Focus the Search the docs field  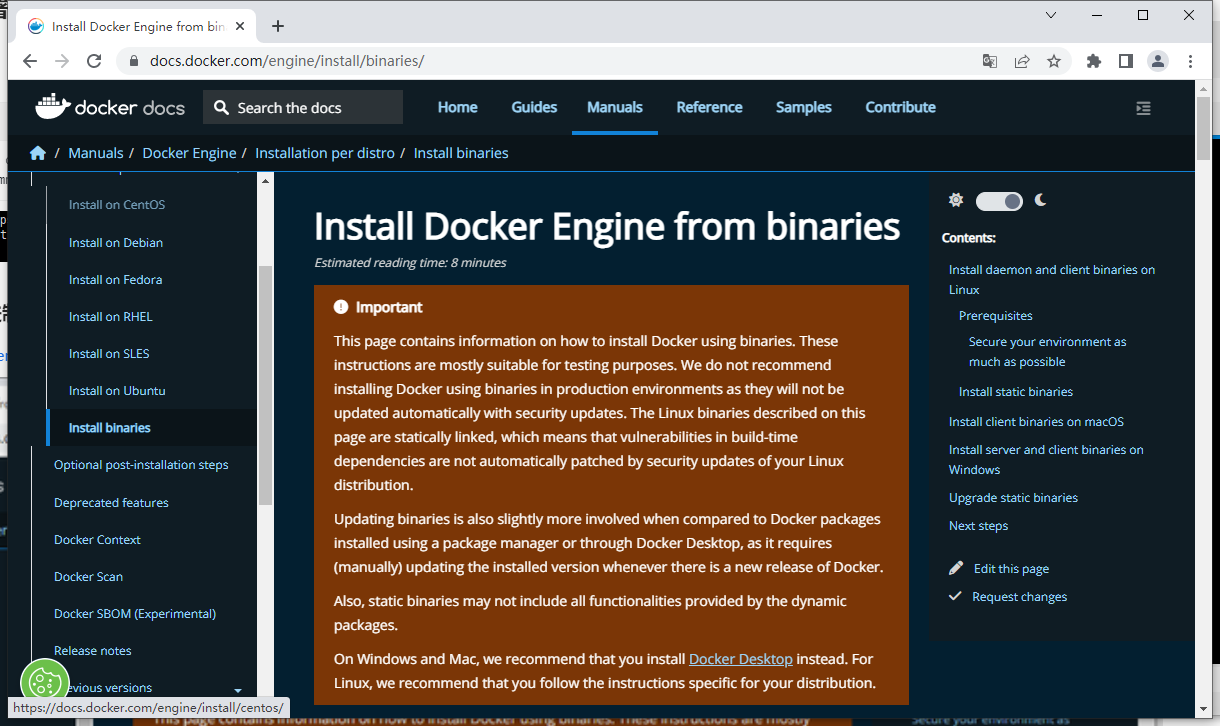pyautogui.click(x=303, y=107)
